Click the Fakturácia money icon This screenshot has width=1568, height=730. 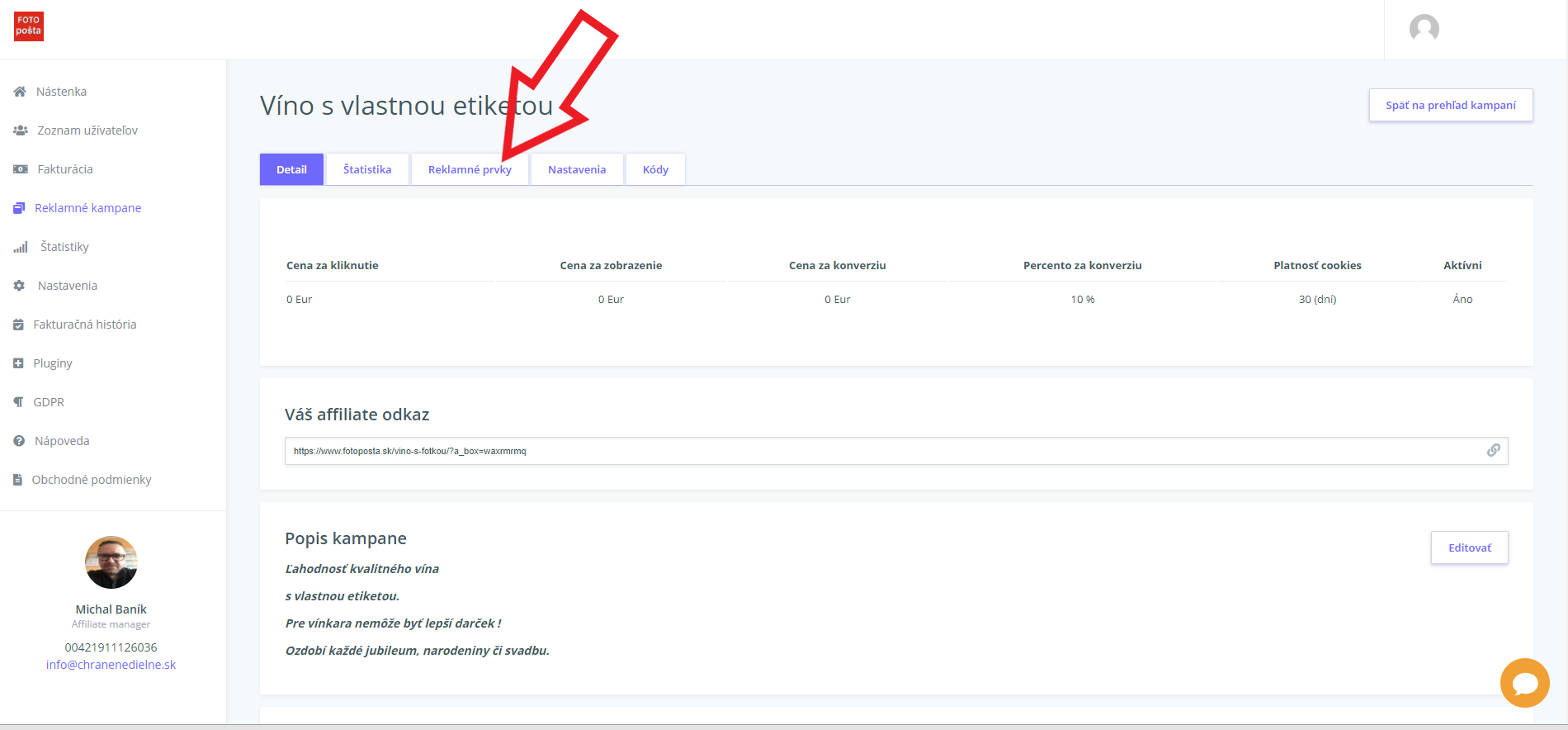click(x=21, y=169)
